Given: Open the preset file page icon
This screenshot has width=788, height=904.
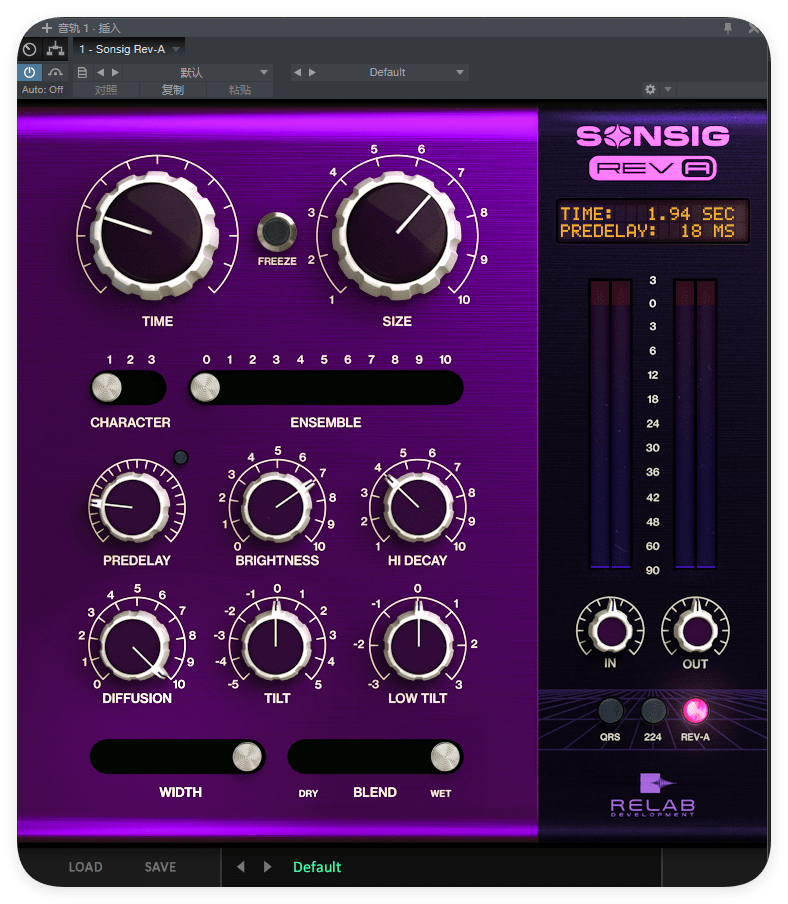Looking at the screenshot, I should point(82,73).
